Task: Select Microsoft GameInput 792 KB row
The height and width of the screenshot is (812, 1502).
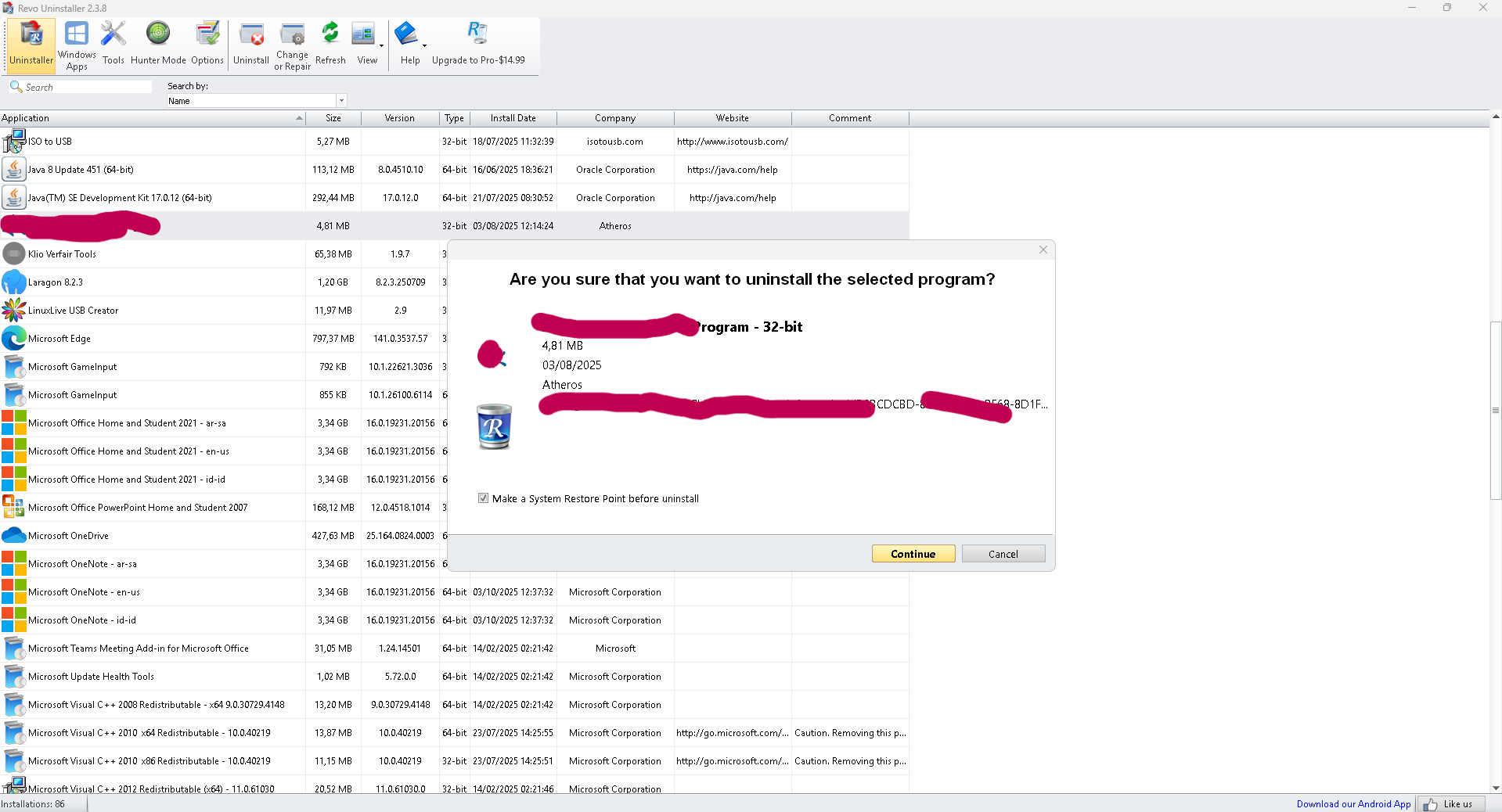Action: (223, 367)
